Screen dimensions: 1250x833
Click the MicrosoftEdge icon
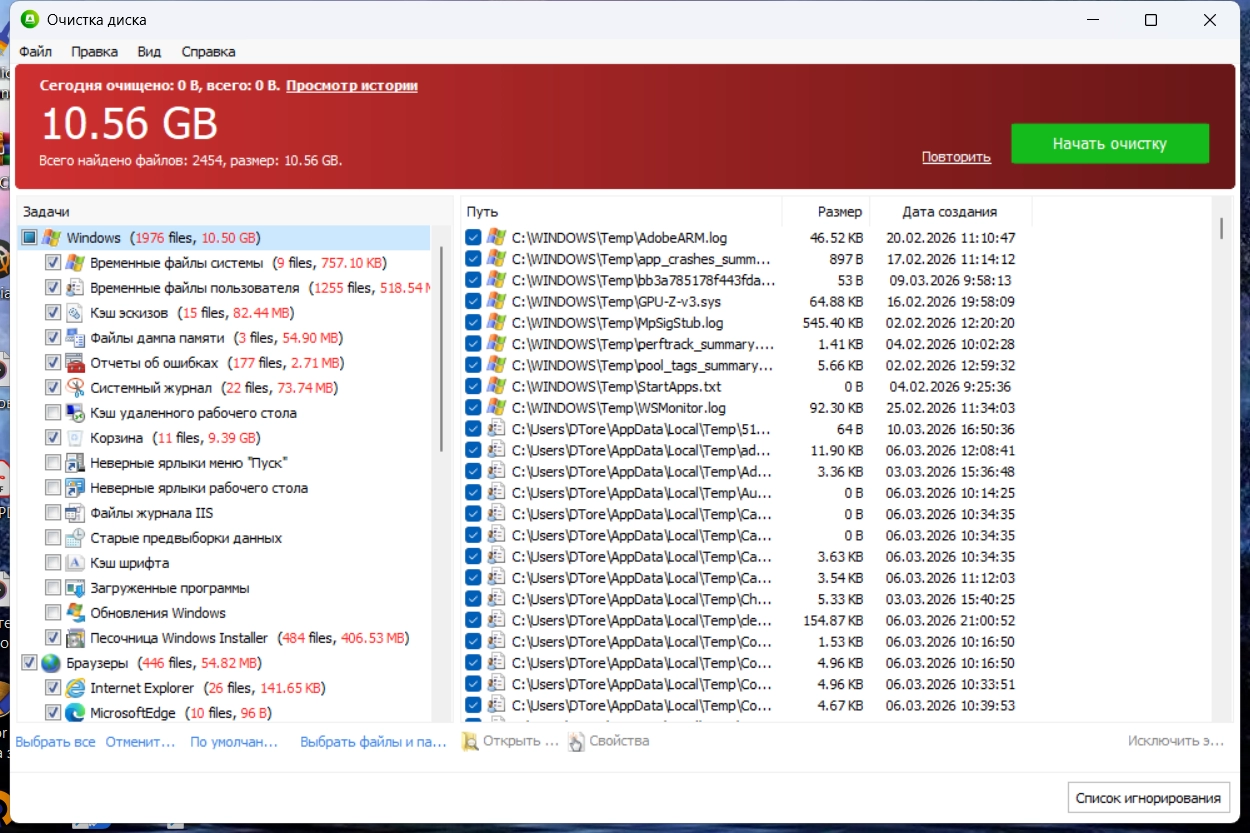(x=75, y=713)
